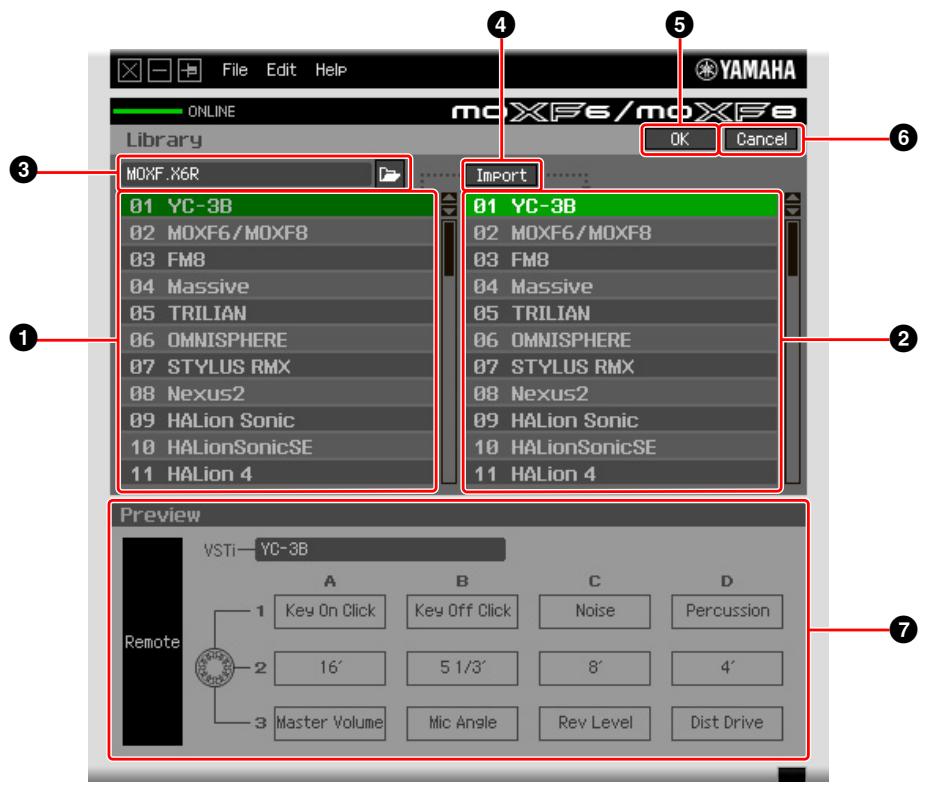Screen dimensions: 929x789
Task: Click the MOXF.X6R file name field
Action: (247, 174)
